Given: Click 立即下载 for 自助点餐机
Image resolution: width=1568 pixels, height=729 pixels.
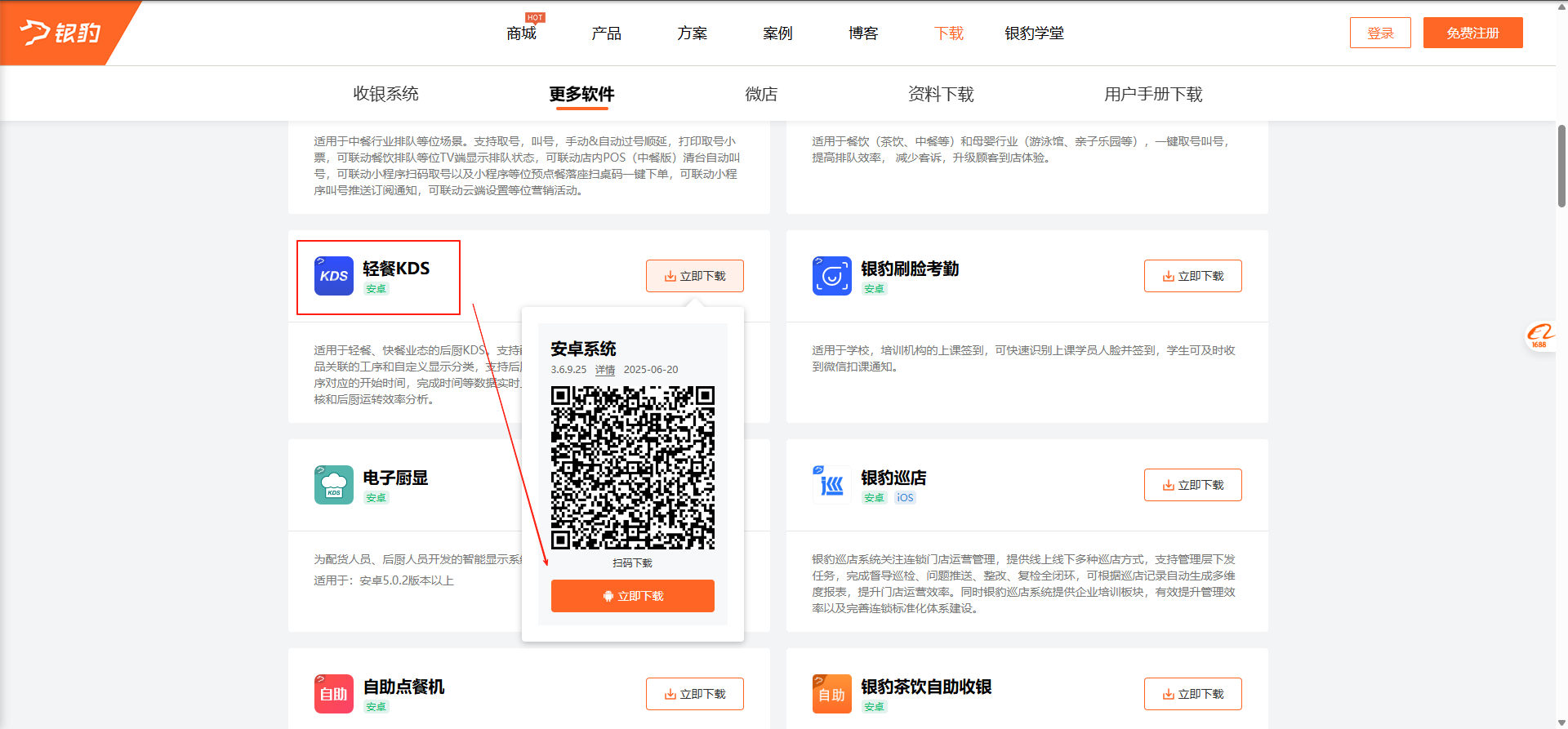Looking at the screenshot, I should click(695, 694).
